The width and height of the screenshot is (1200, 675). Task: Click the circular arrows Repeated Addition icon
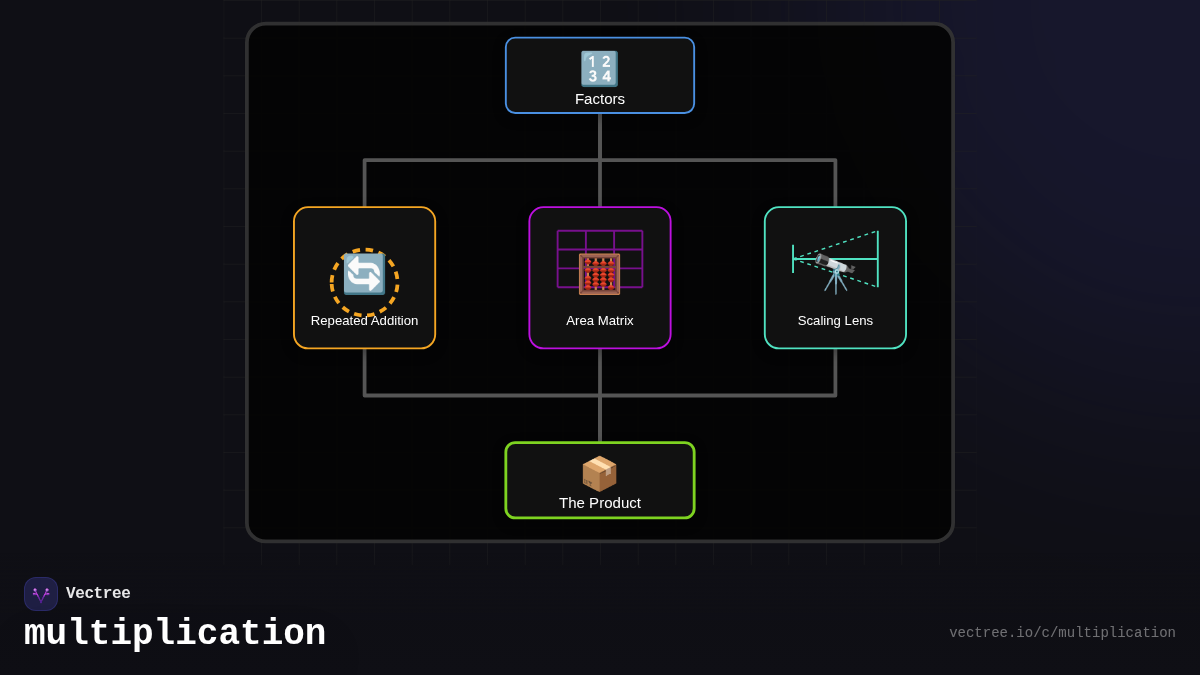(364, 274)
